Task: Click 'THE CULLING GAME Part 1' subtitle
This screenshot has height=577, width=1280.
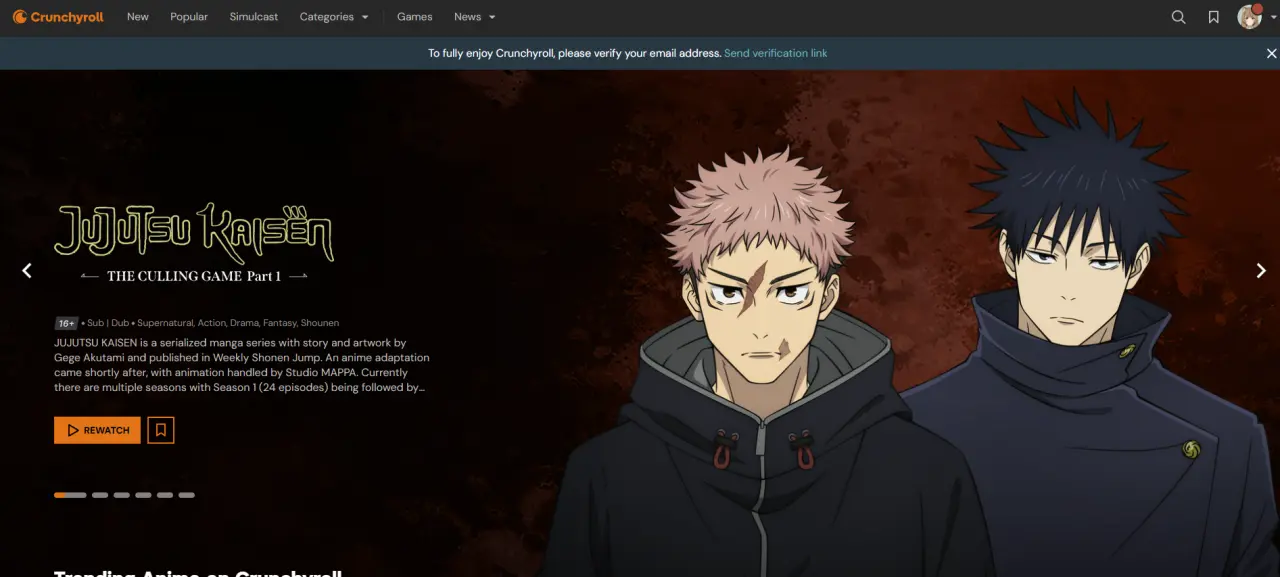Action: (x=194, y=276)
